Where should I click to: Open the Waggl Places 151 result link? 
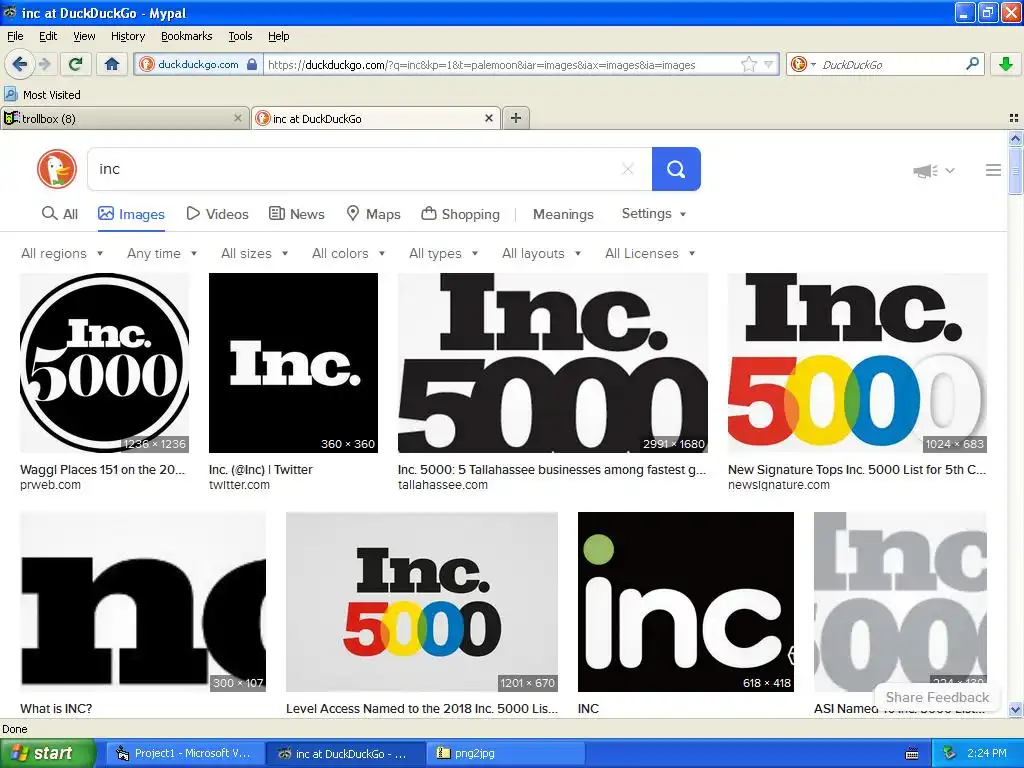click(103, 470)
